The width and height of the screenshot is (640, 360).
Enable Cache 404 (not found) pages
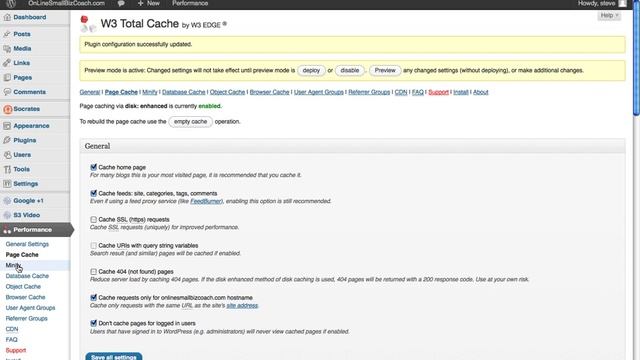[x=93, y=272]
